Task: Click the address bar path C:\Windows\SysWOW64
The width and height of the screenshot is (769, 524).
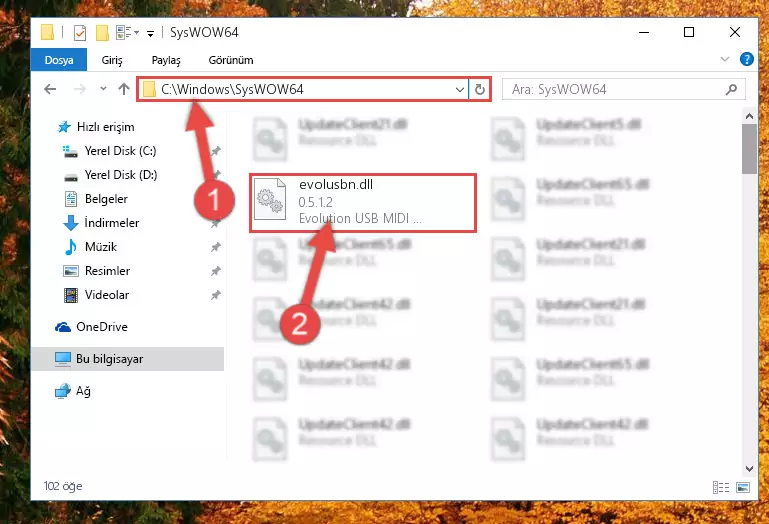Action: (x=232, y=89)
